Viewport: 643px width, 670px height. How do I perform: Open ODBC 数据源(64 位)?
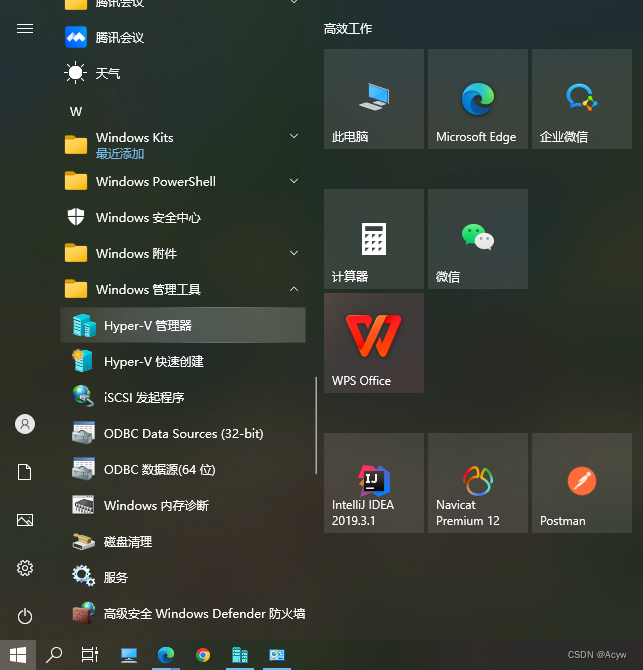click(x=183, y=469)
